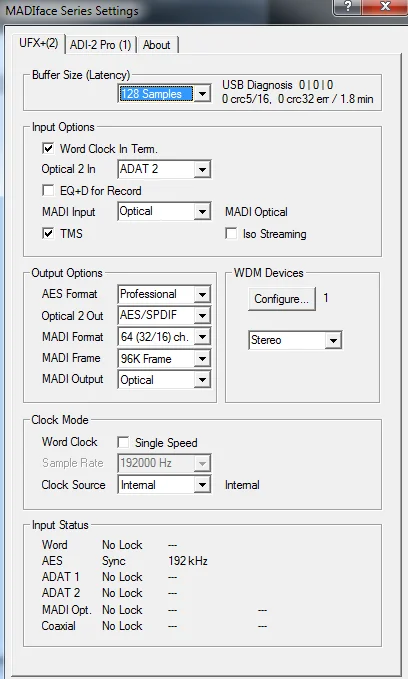Switch to the UFX+(2) tab

click(39, 43)
